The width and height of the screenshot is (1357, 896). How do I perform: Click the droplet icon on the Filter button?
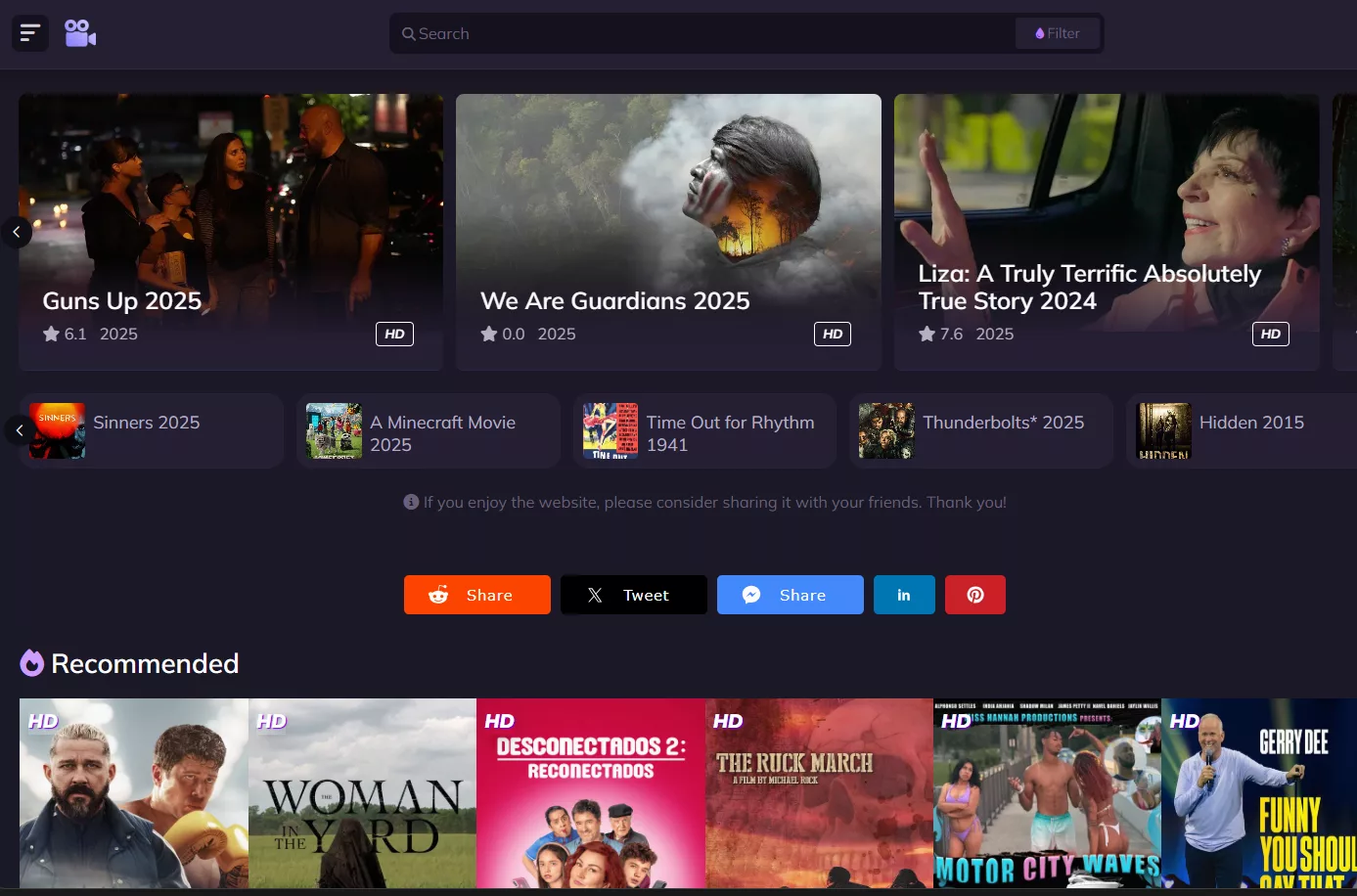tap(1040, 32)
